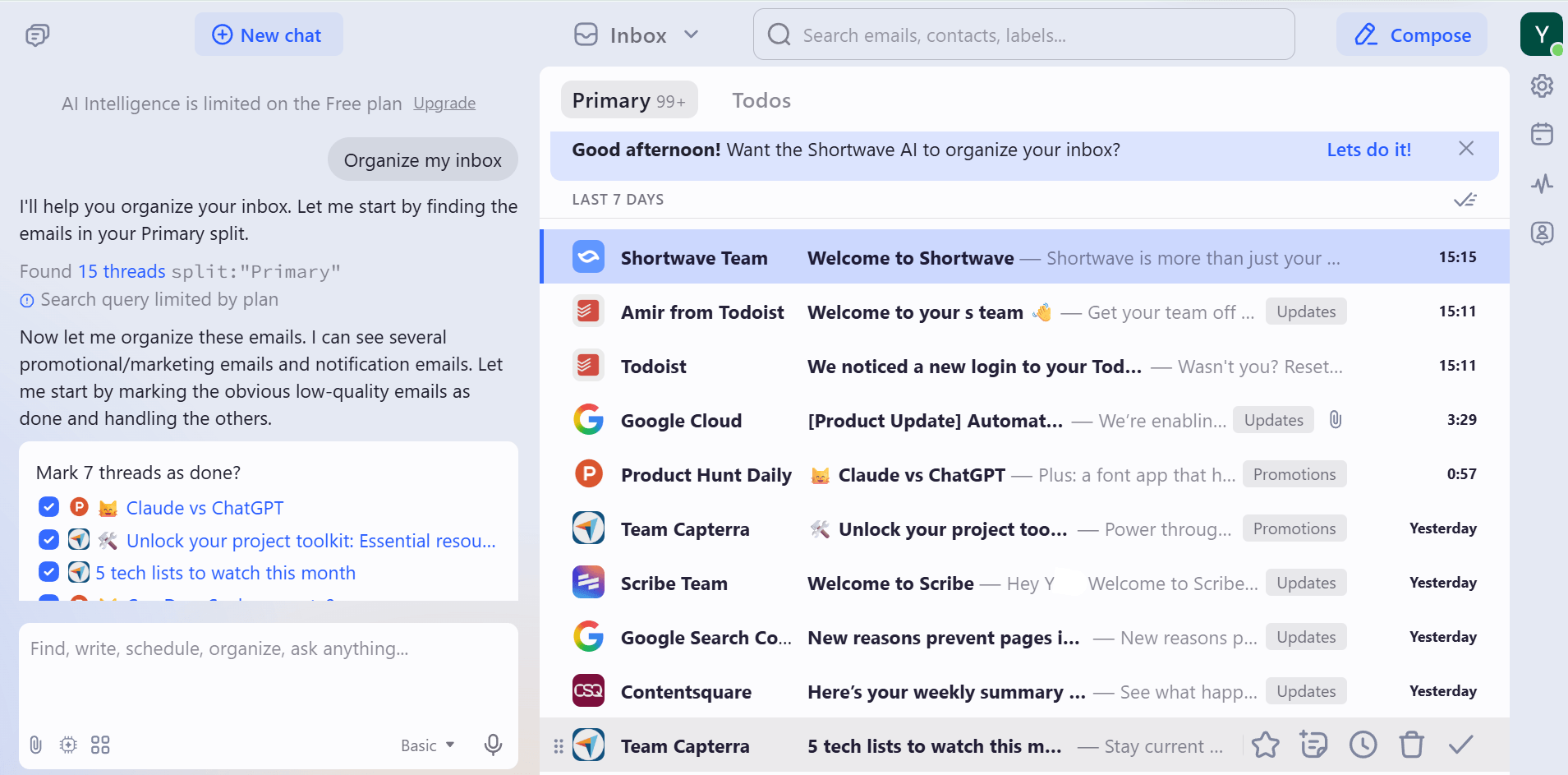
Task: Click Promotions label on Unlock project email
Action: pyautogui.click(x=1294, y=528)
